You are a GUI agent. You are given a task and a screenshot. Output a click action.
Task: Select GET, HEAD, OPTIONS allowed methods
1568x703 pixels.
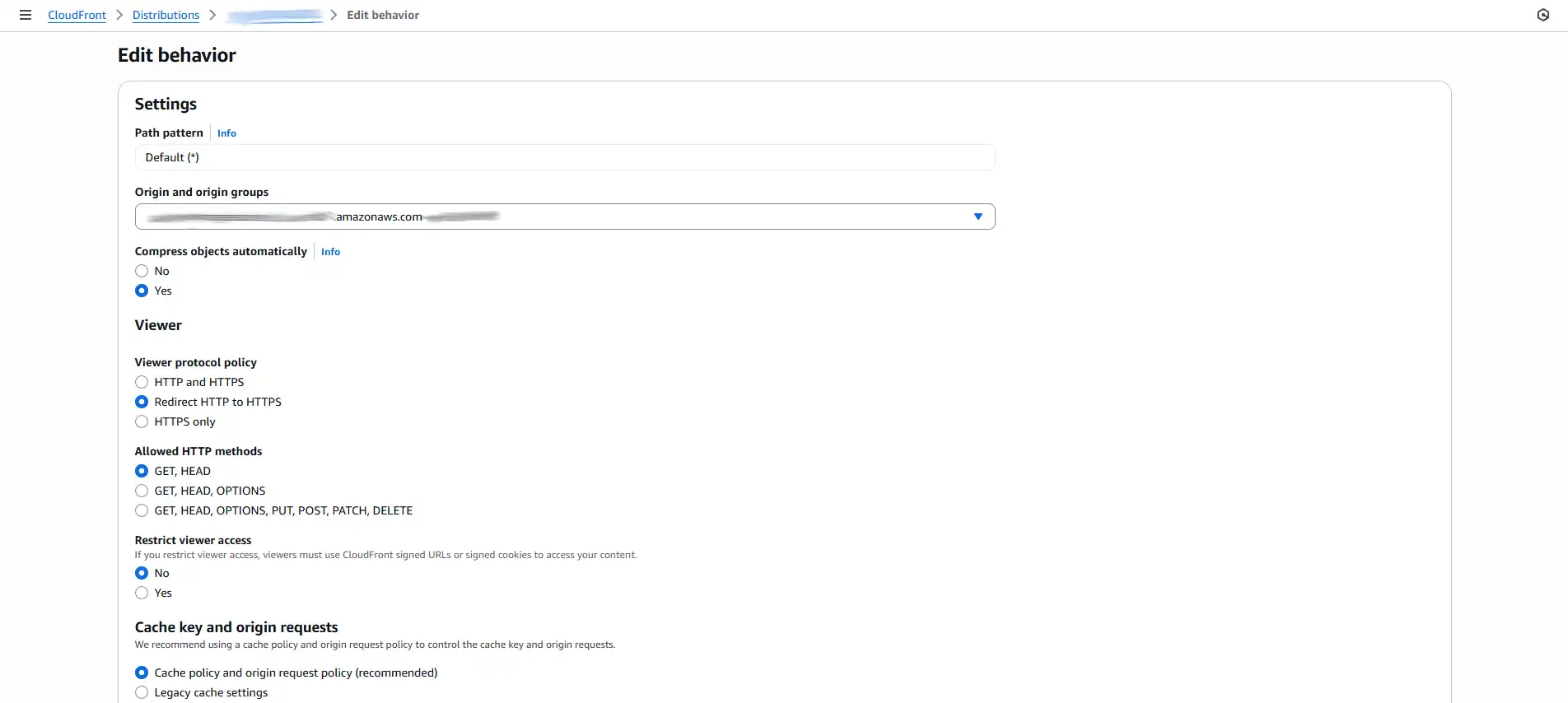pyautogui.click(x=142, y=491)
